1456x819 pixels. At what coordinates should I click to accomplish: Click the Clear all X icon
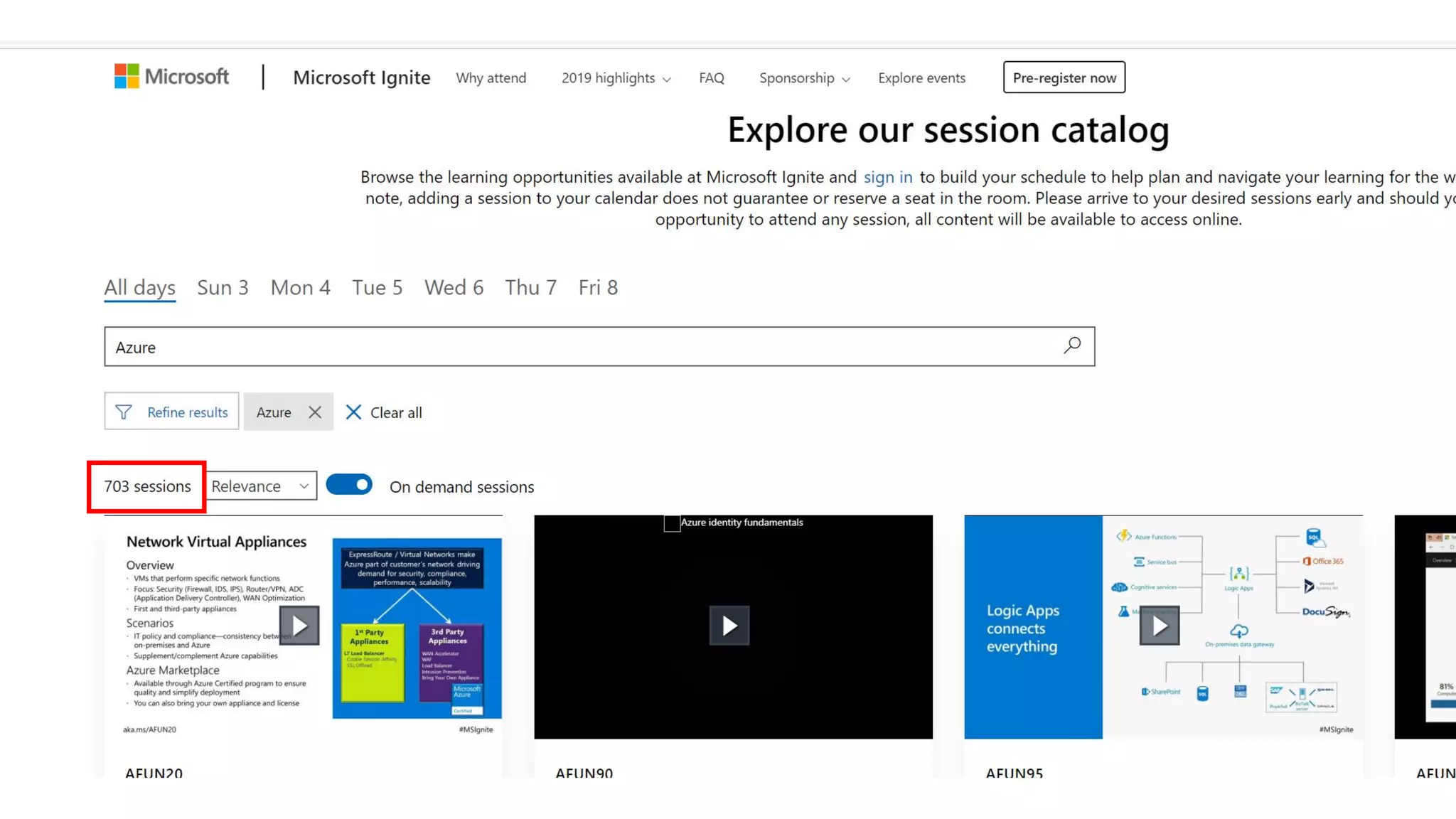pyautogui.click(x=353, y=412)
